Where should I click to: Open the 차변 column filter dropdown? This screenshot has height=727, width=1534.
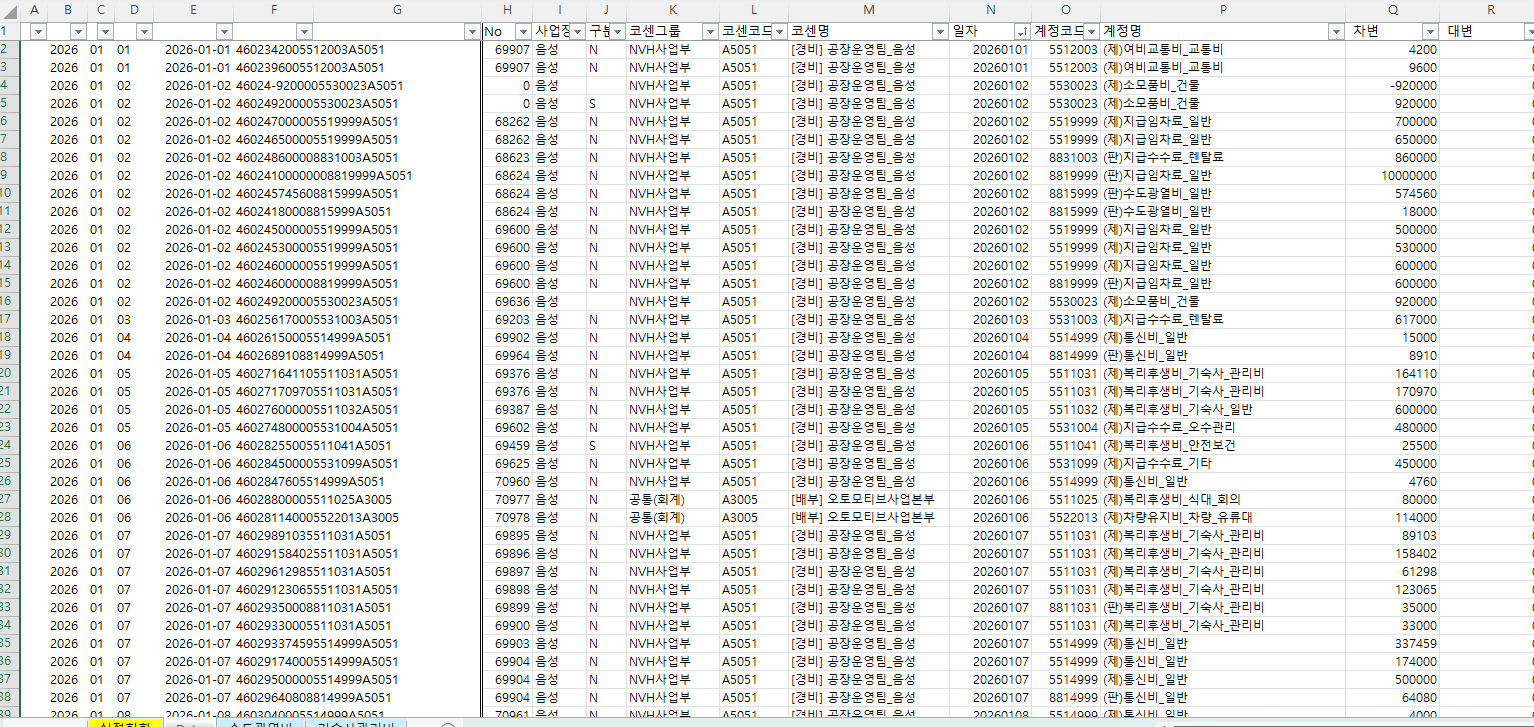tap(1429, 32)
